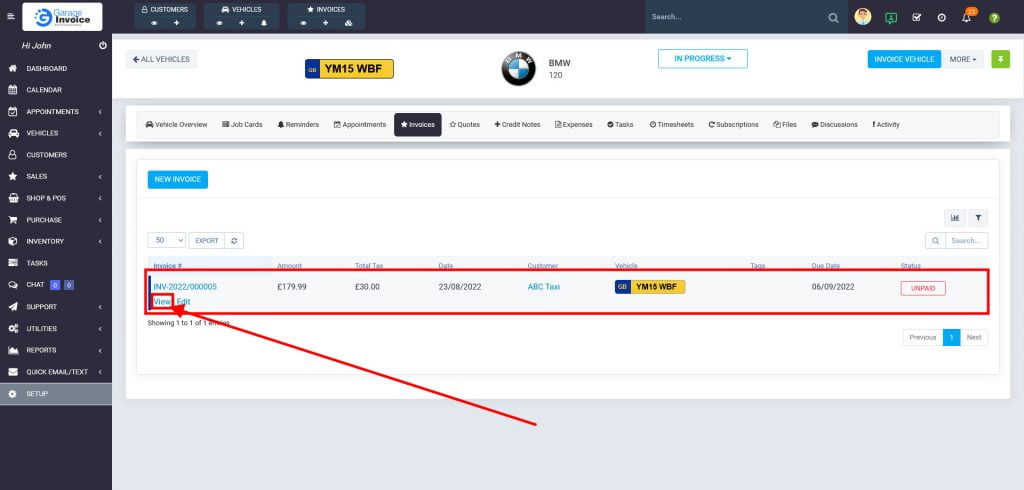Expand the Sales sidebar menu
1024x490 pixels.
(x=56, y=176)
